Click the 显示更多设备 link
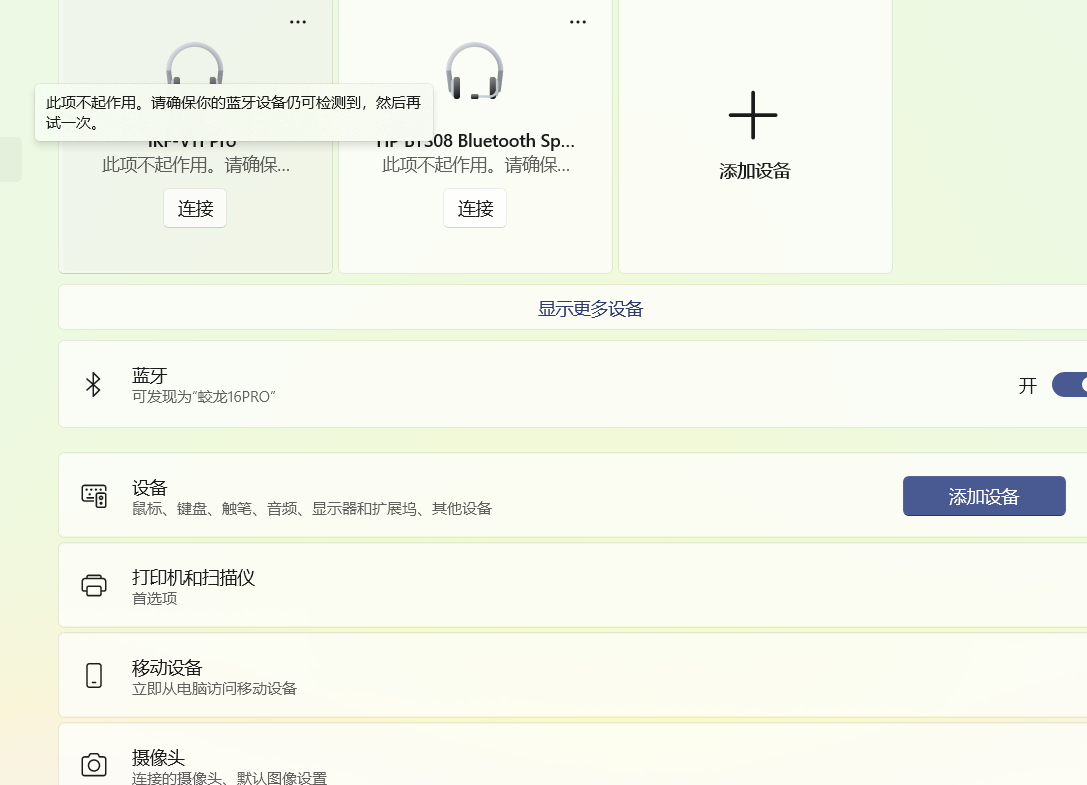Image resolution: width=1087 pixels, height=785 pixels. point(591,309)
